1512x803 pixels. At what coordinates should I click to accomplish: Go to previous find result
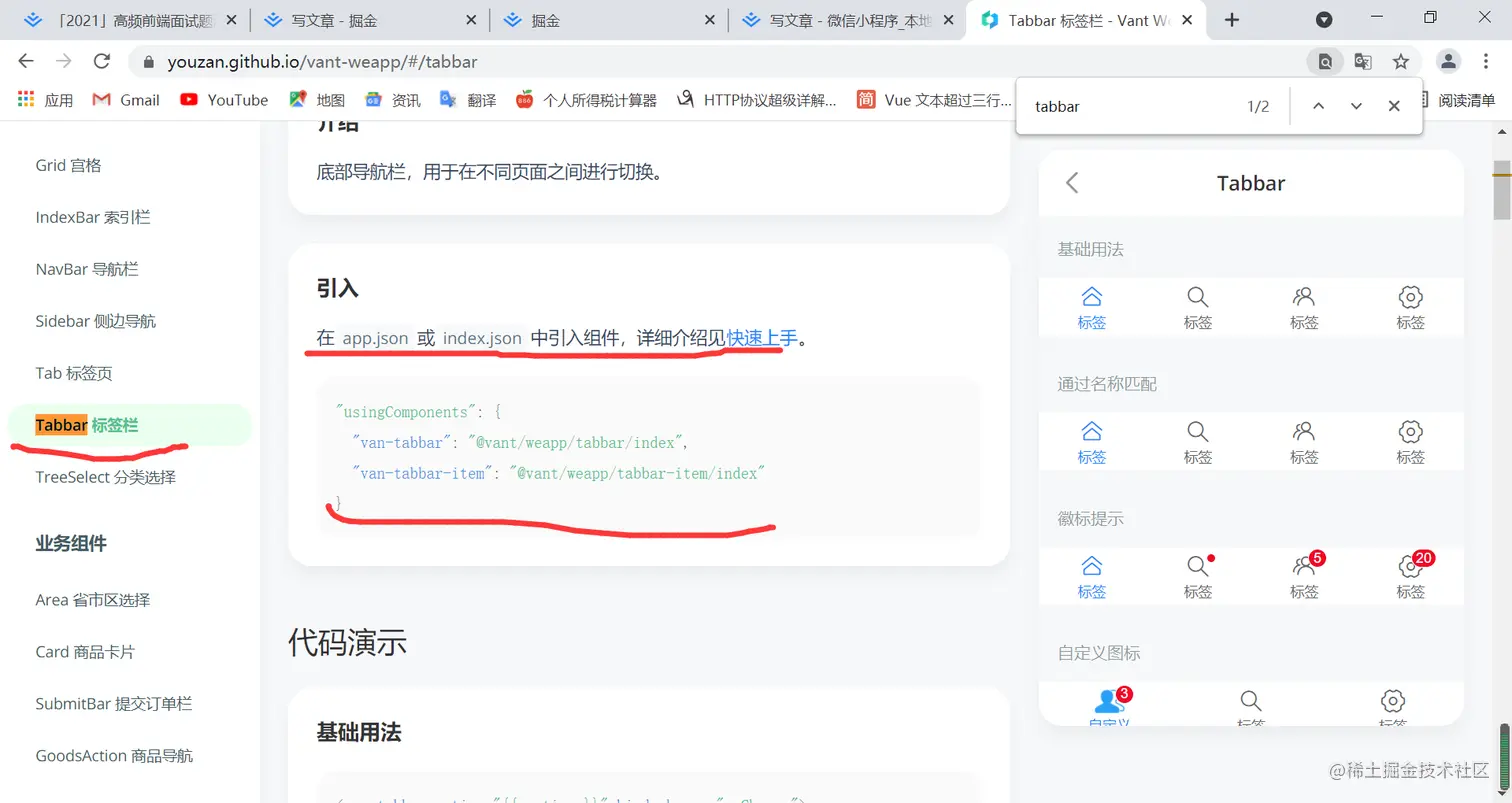tap(1318, 106)
